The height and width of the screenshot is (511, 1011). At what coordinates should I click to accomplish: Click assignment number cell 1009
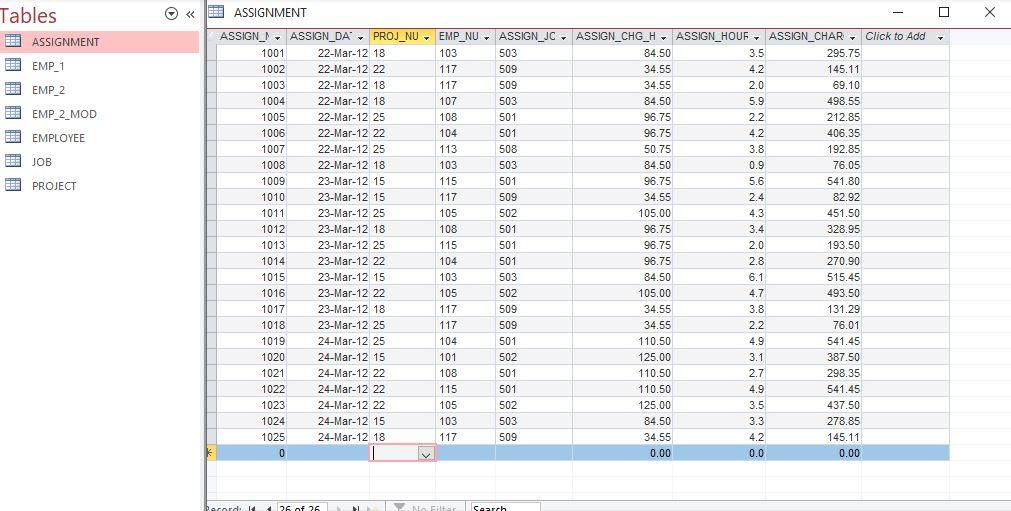click(251, 181)
